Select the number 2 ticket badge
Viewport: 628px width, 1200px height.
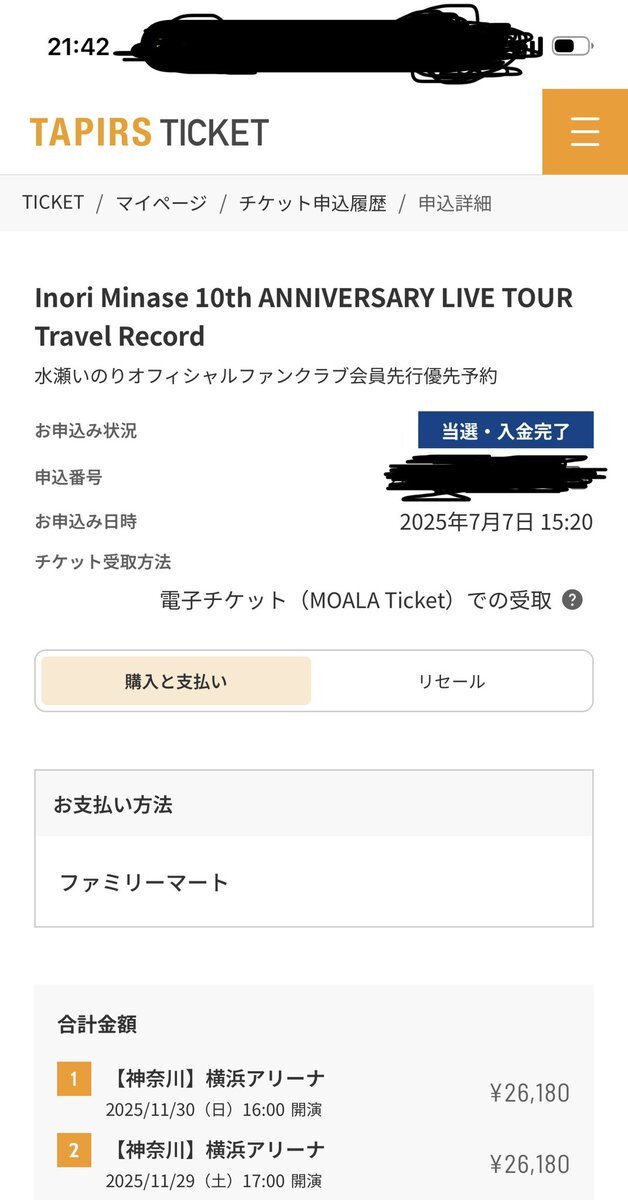pos(74,1150)
